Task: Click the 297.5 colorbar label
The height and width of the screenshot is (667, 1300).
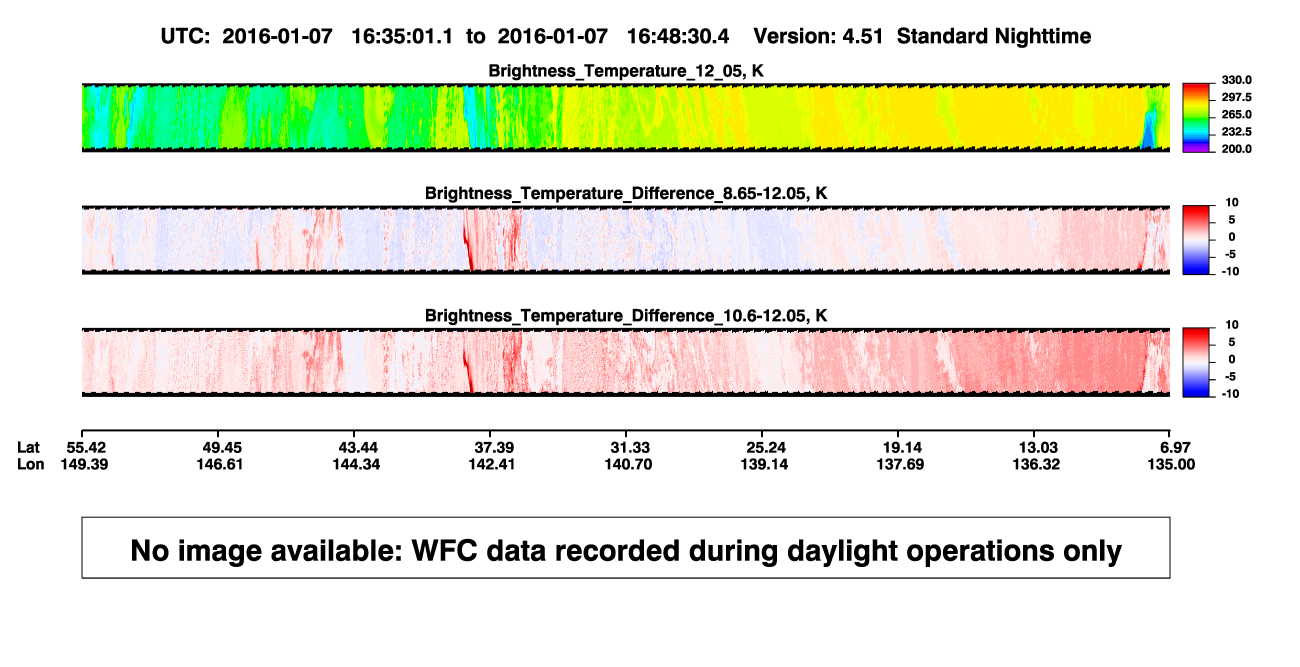Action: [1236, 97]
